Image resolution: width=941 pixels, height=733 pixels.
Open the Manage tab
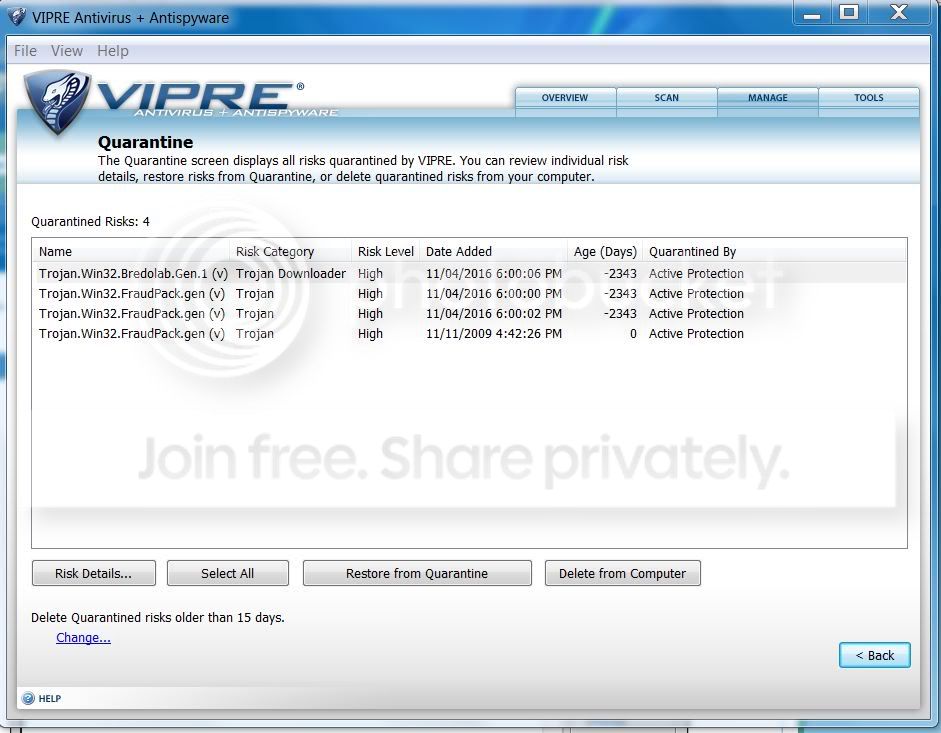[768, 98]
